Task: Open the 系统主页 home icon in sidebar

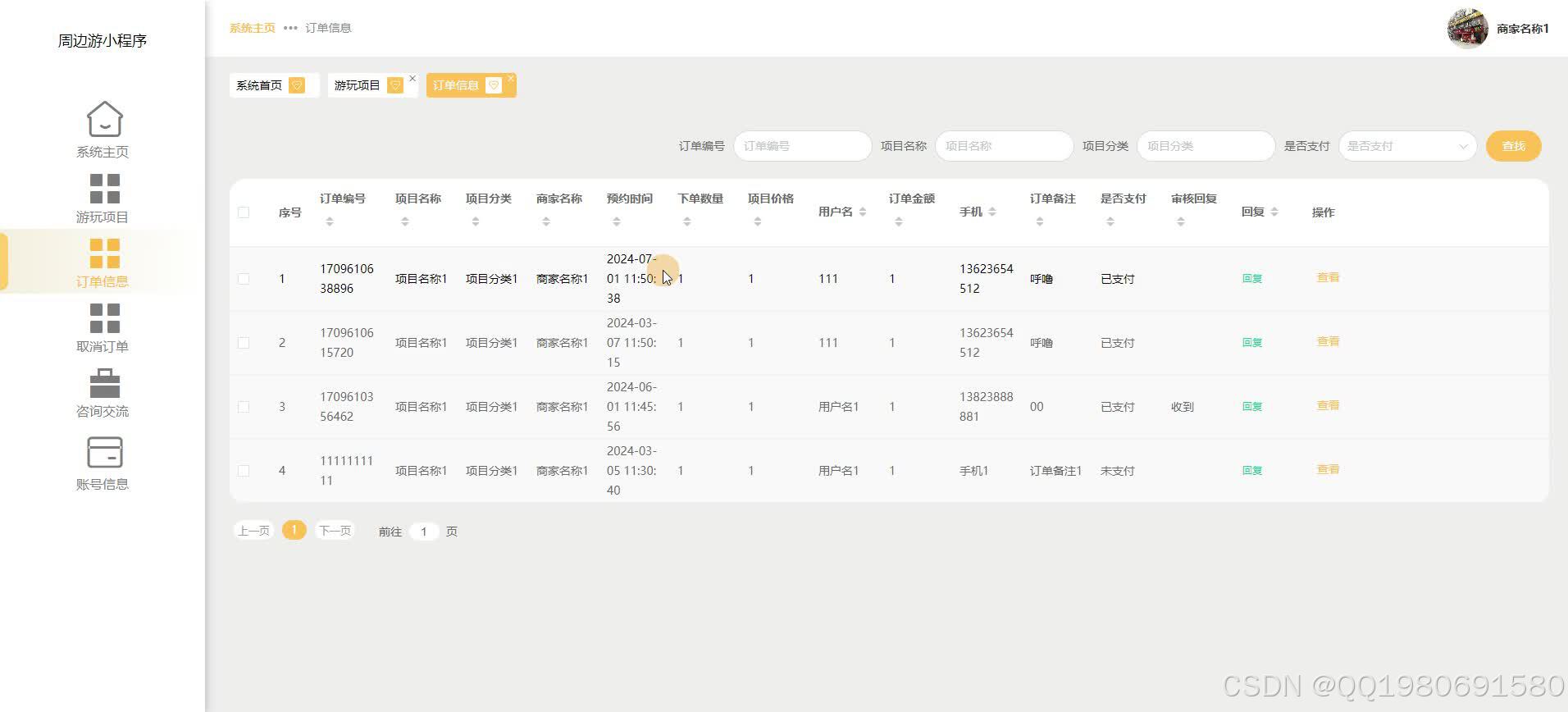Action: (x=104, y=119)
